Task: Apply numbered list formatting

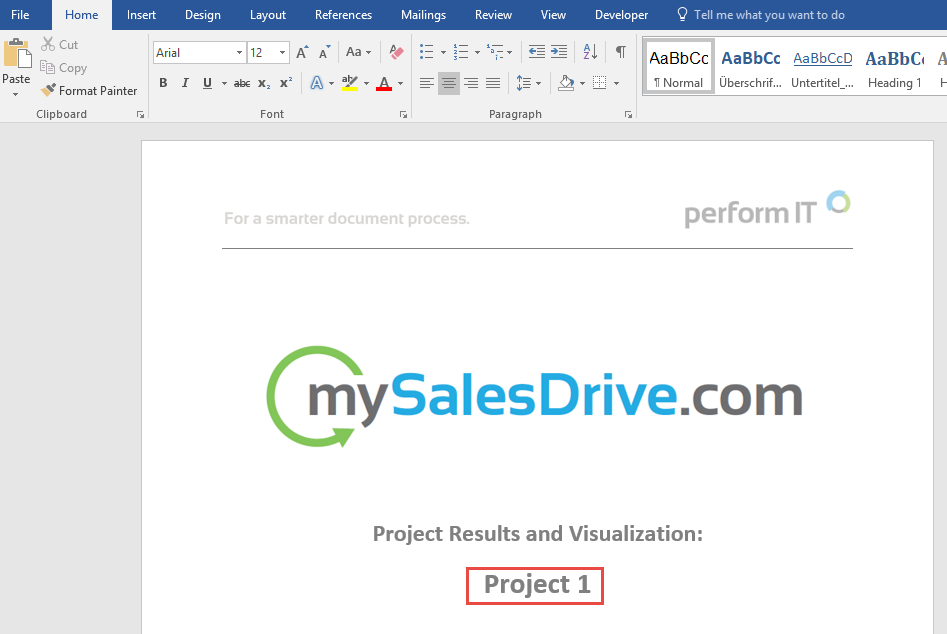Action: pyautogui.click(x=461, y=52)
